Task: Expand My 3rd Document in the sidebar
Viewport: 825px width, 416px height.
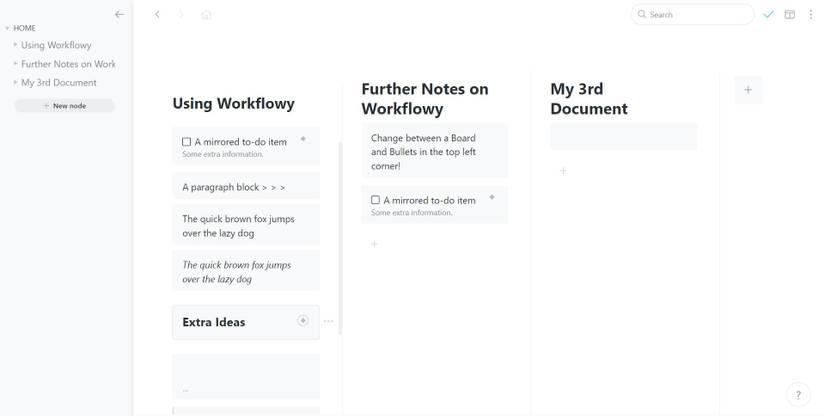Action: 16,83
